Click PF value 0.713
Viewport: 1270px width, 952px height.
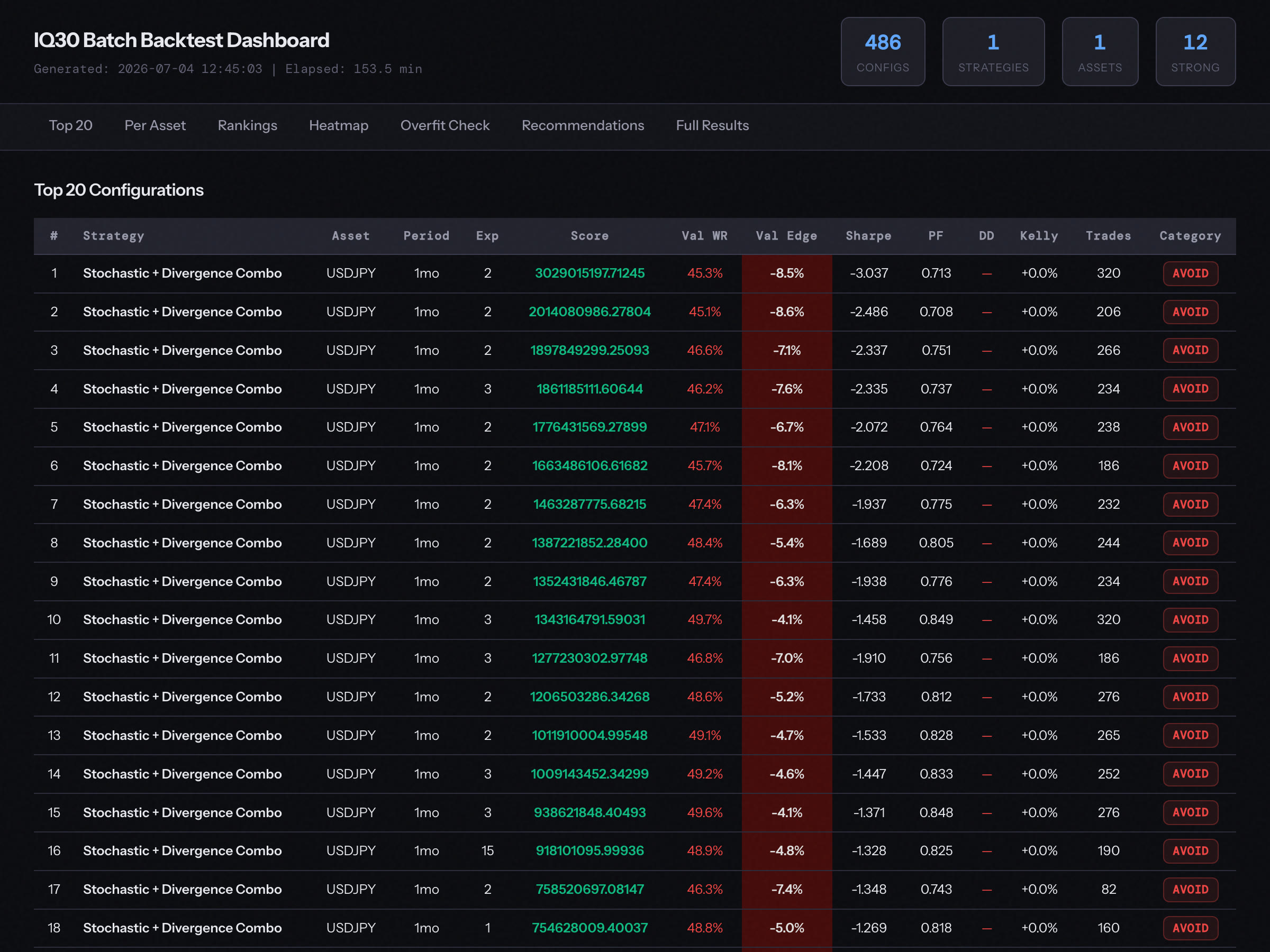(x=936, y=274)
